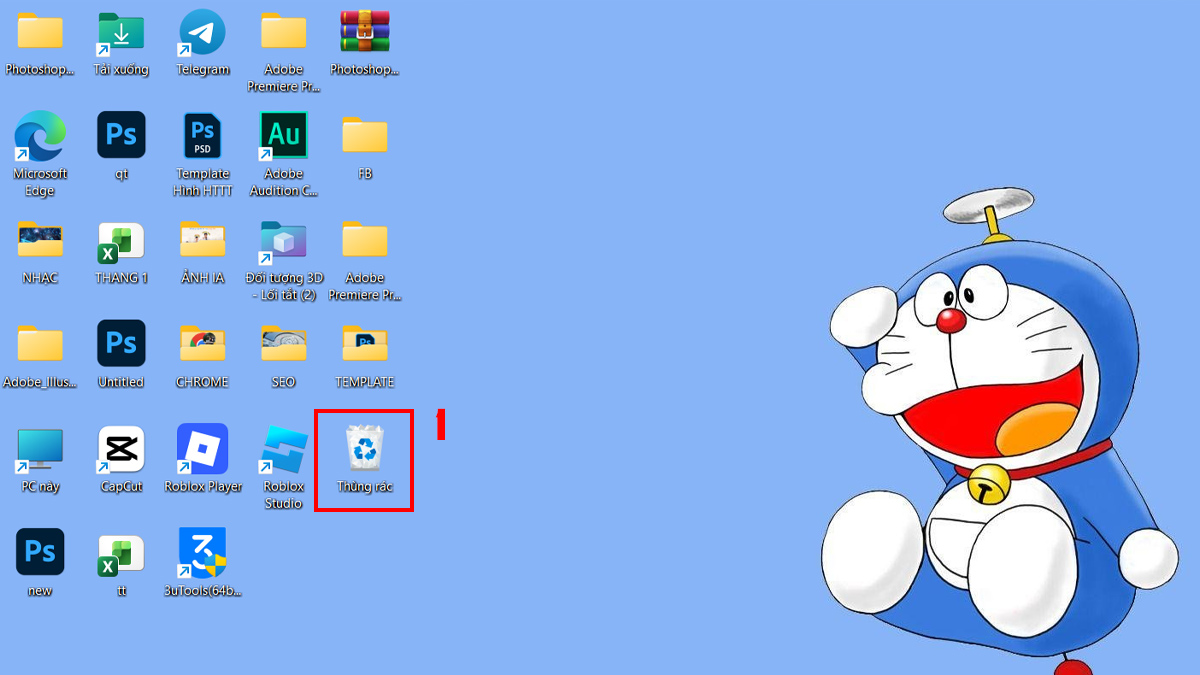Screen dimensions: 1200x675
Task: Select Adobe Premiere folder beside Đối tượng 3D
Action: coord(365,240)
